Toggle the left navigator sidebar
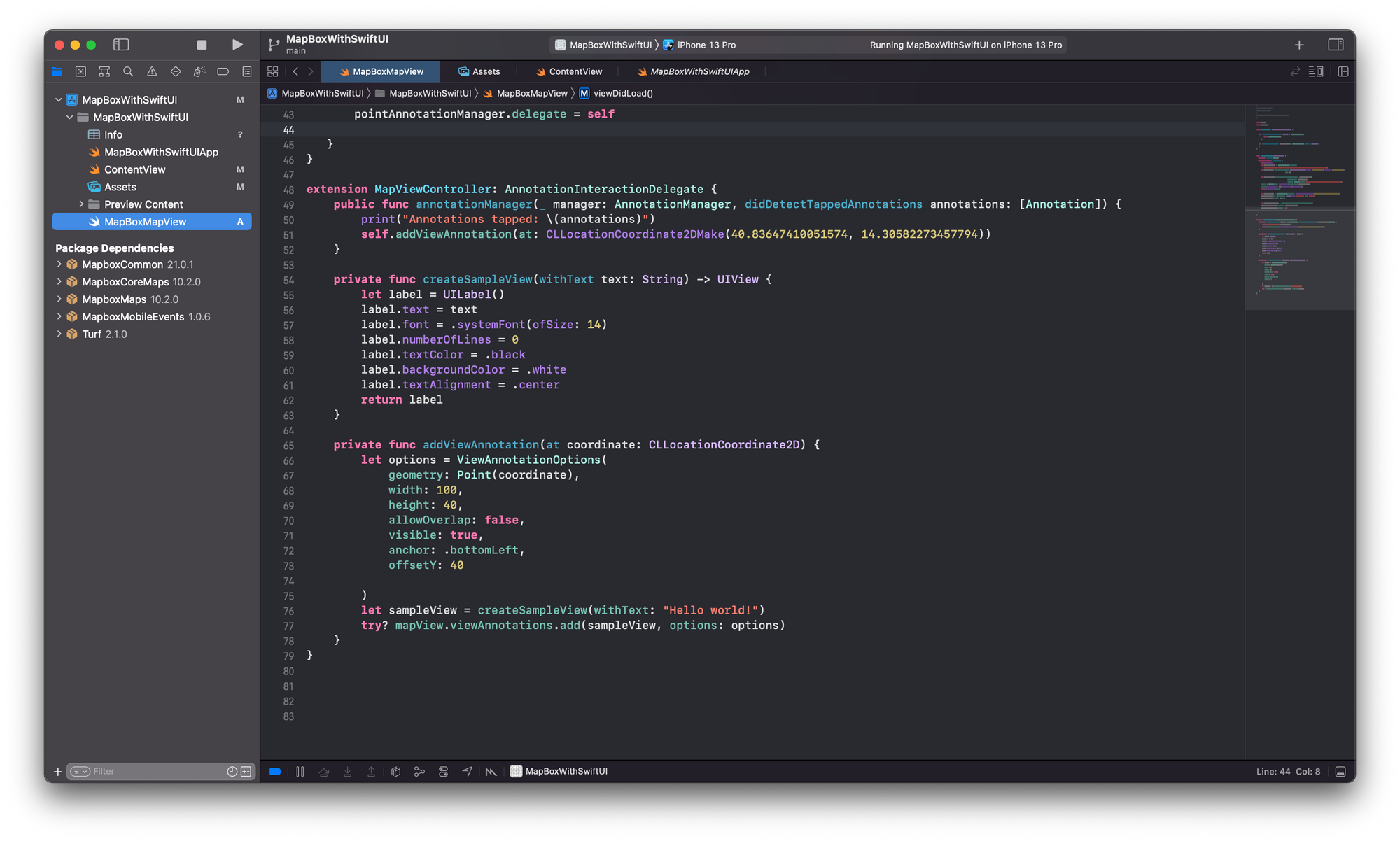This screenshot has width=1400, height=841. (x=121, y=45)
